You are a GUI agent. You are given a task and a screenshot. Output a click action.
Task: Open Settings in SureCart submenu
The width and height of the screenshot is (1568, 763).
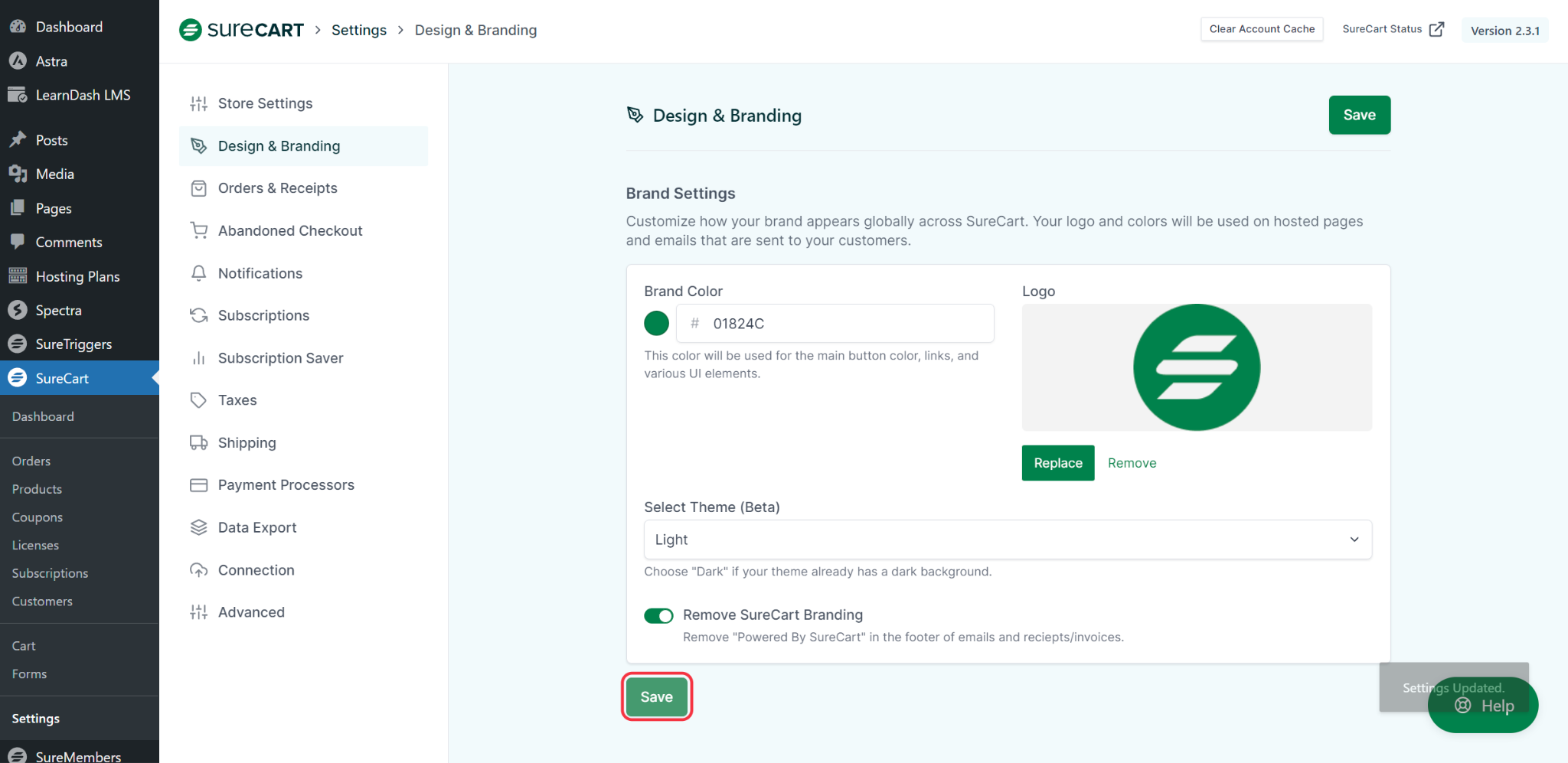coord(35,719)
